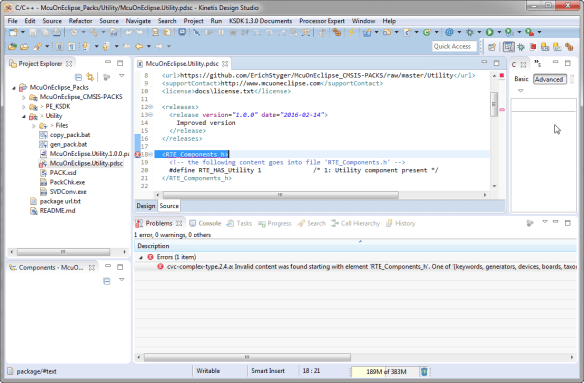
Task: Open the Navigate menu
Action: point(138,21)
